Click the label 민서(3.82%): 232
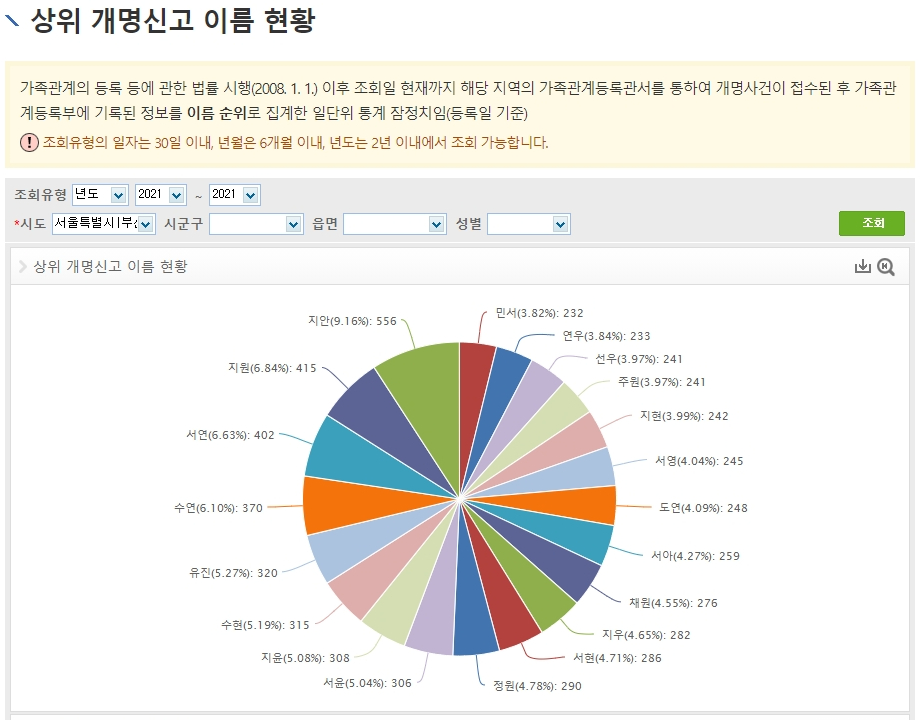 [x=539, y=314]
